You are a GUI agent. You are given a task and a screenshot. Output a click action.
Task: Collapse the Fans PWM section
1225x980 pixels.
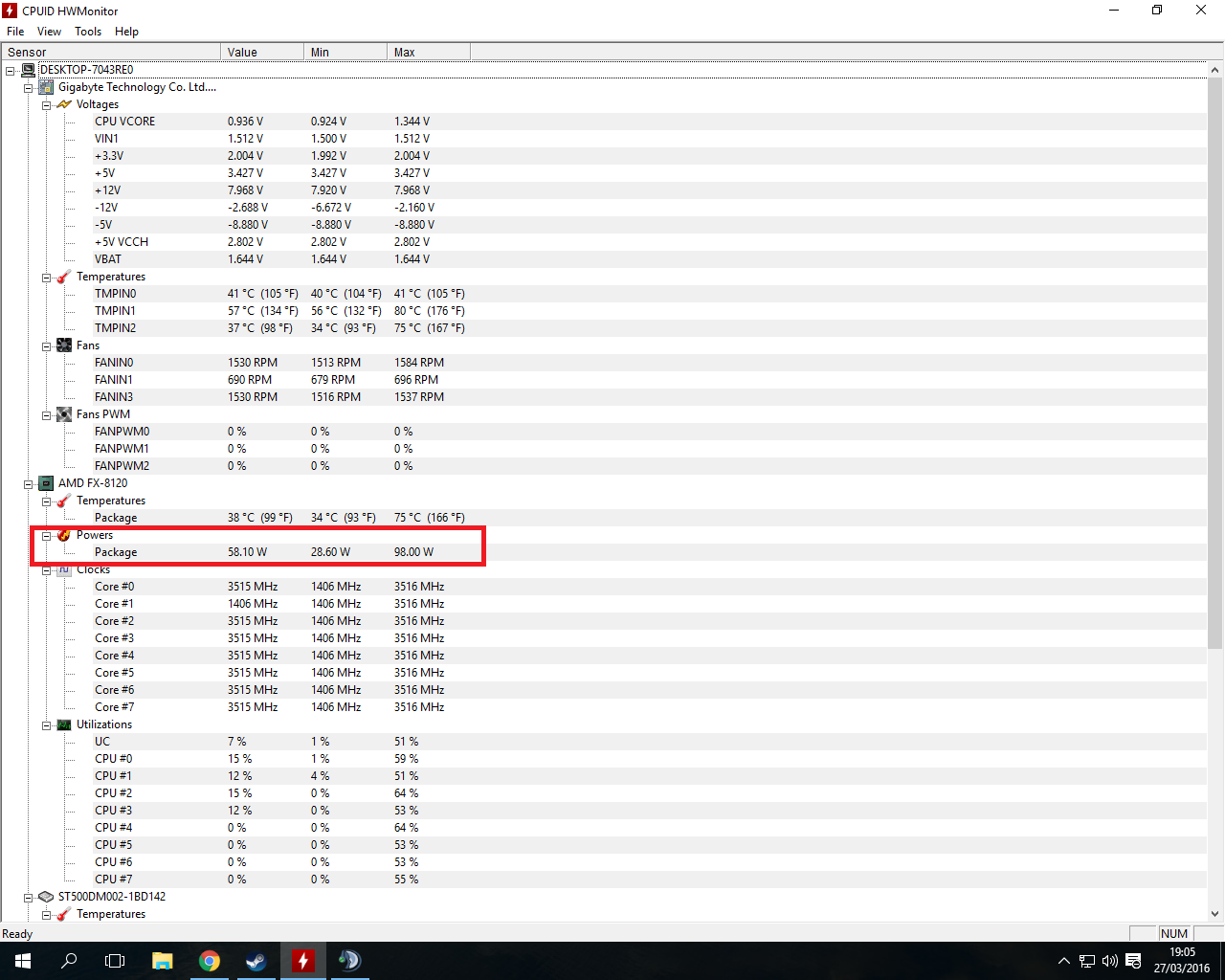click(x=46, y=415)
